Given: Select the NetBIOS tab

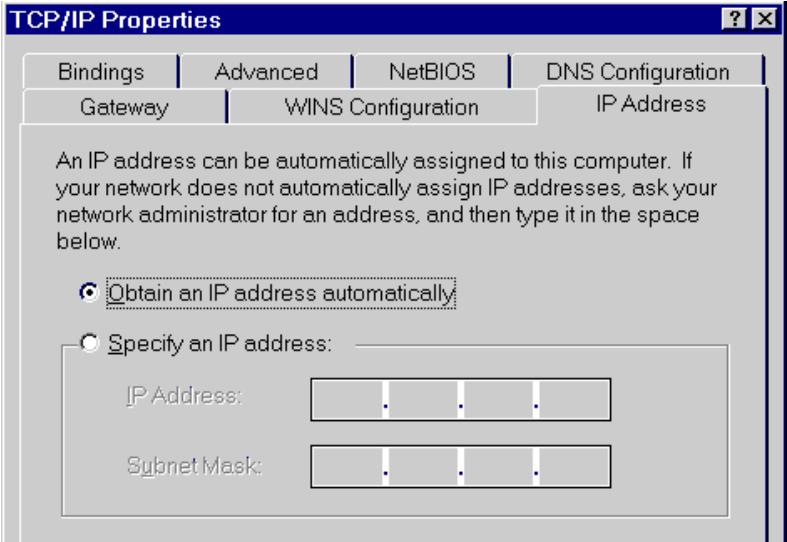Looking at the screenshot, I should (432, 72).
